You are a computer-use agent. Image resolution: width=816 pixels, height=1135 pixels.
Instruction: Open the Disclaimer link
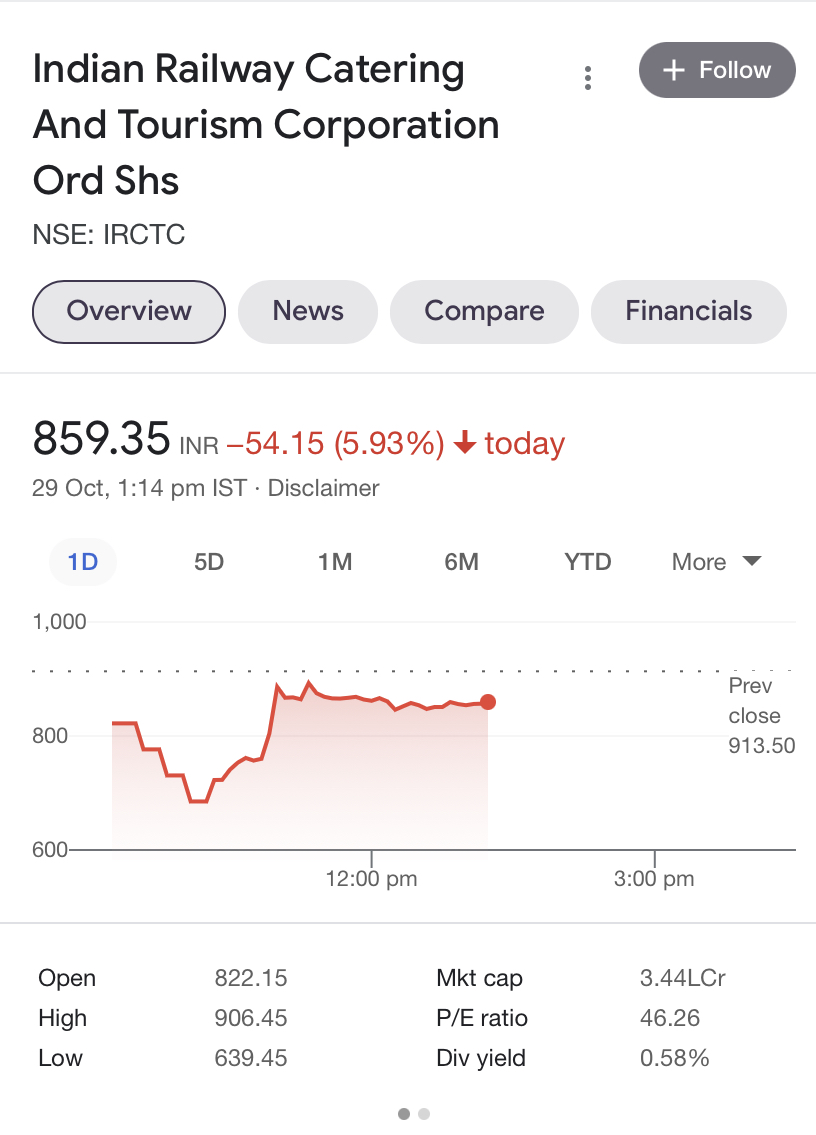click(324, 489)
